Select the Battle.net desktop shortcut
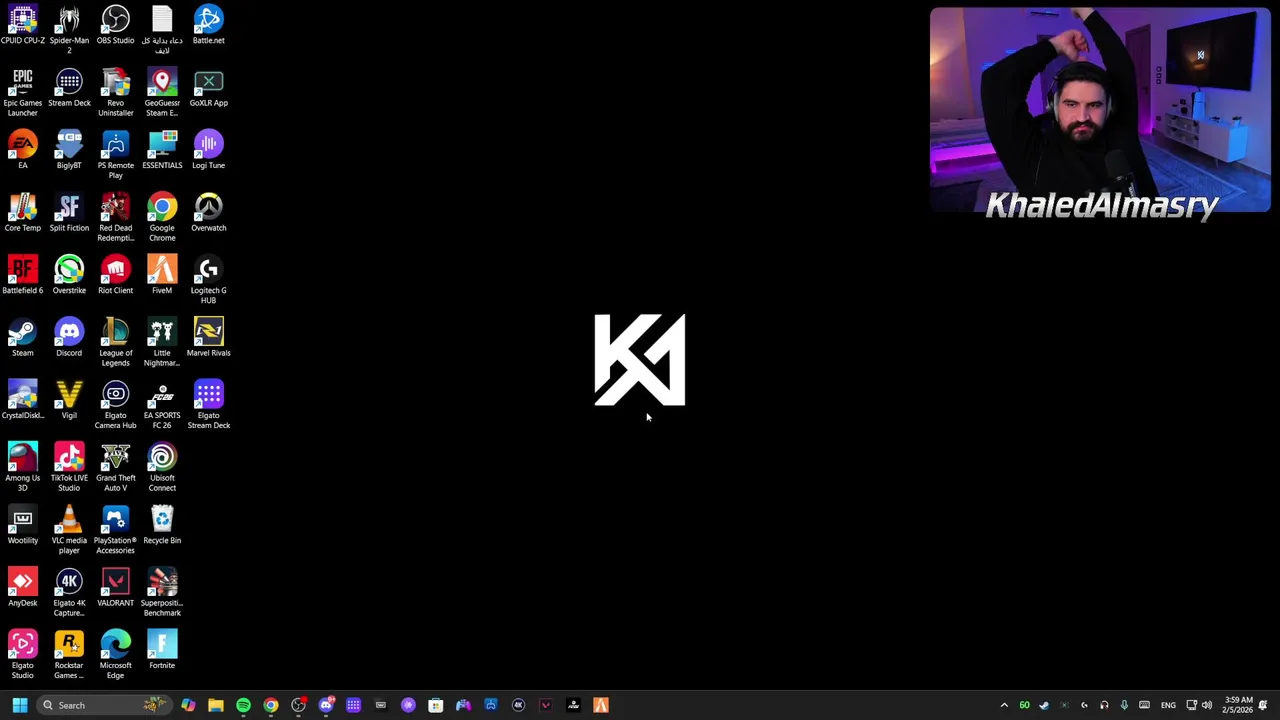The width and height of the screenshot is (1280, 720). [208, 26]
